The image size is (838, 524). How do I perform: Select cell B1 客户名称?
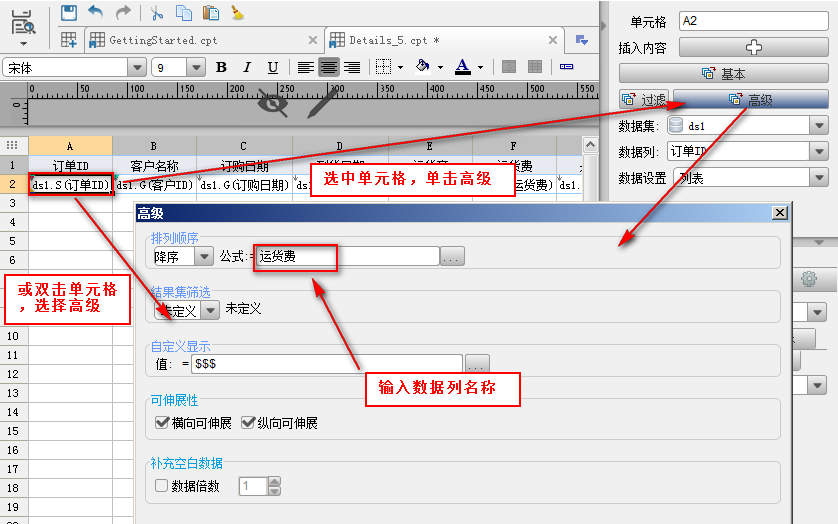click(x=154, y=166)
